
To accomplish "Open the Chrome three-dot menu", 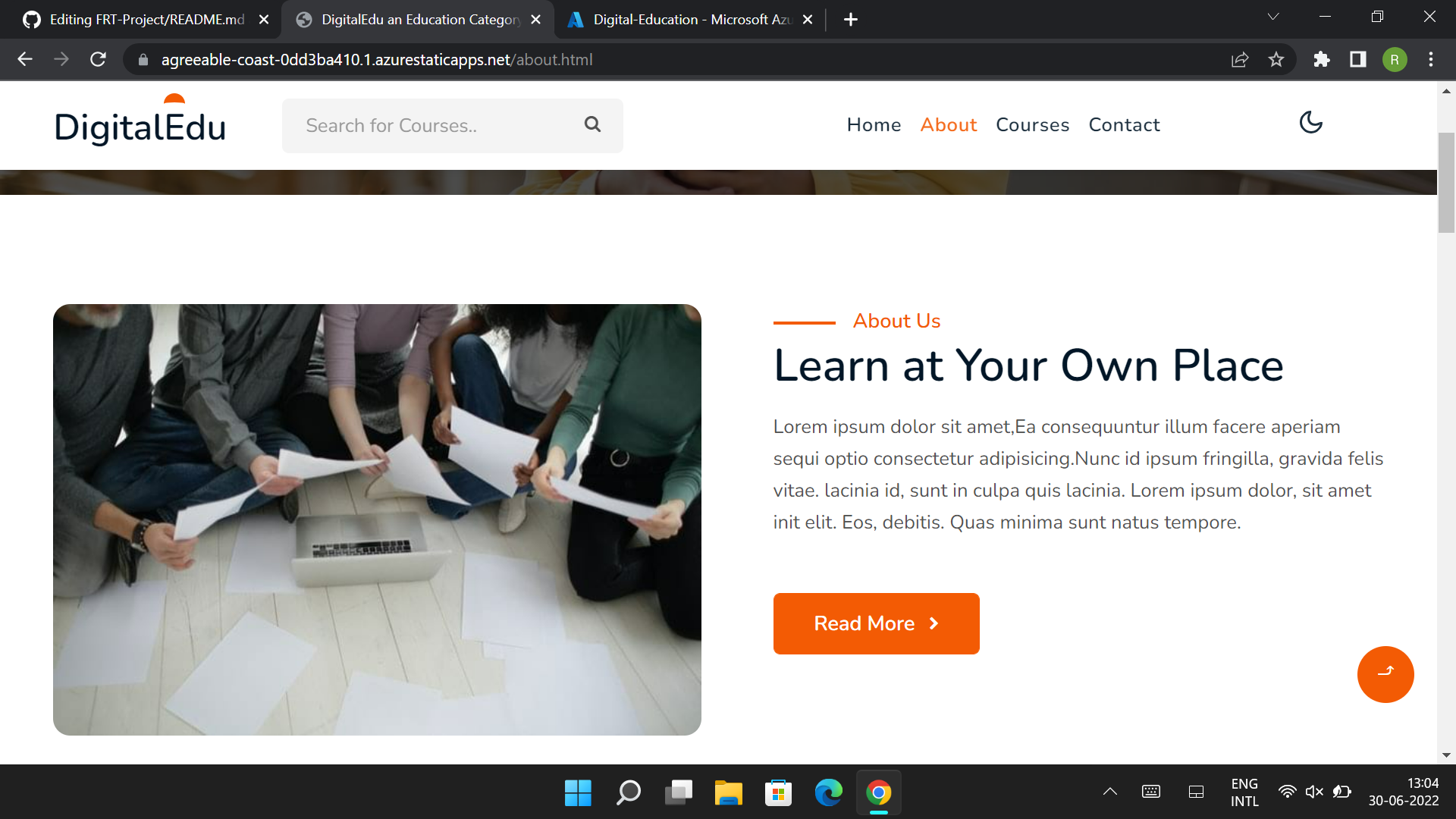I will point(1430,59).
